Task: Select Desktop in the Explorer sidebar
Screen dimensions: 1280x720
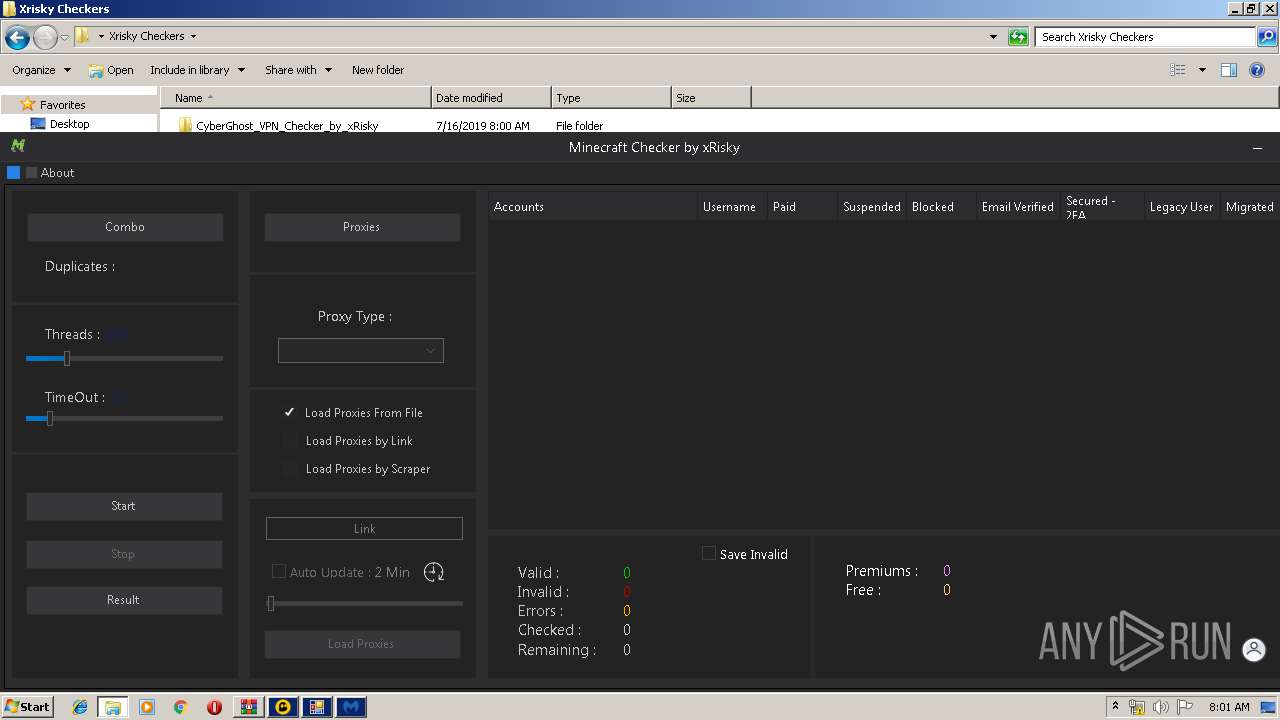Action: coord(69,124)
